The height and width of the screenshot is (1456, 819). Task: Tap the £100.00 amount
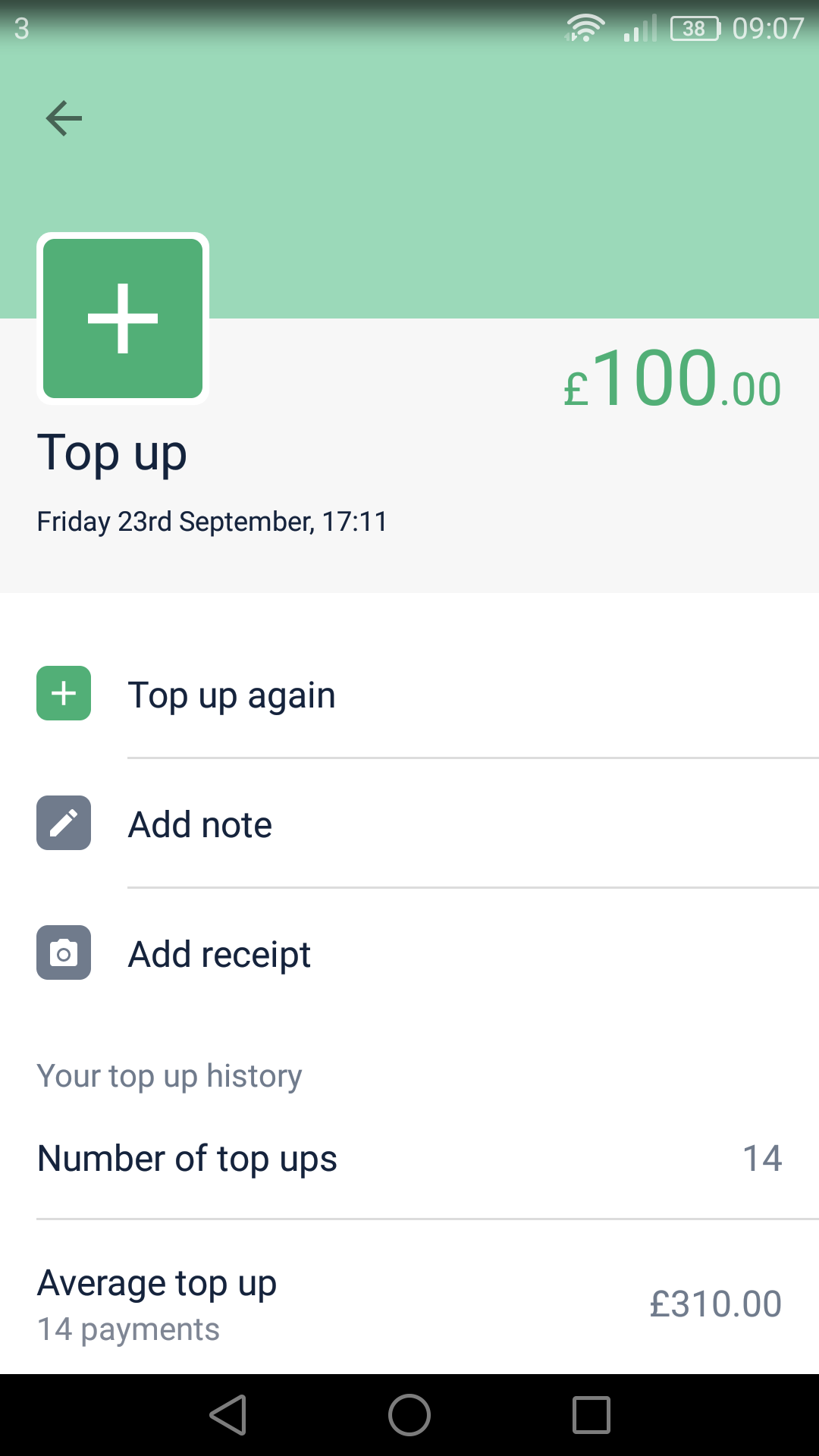click(x=672, y=379)
